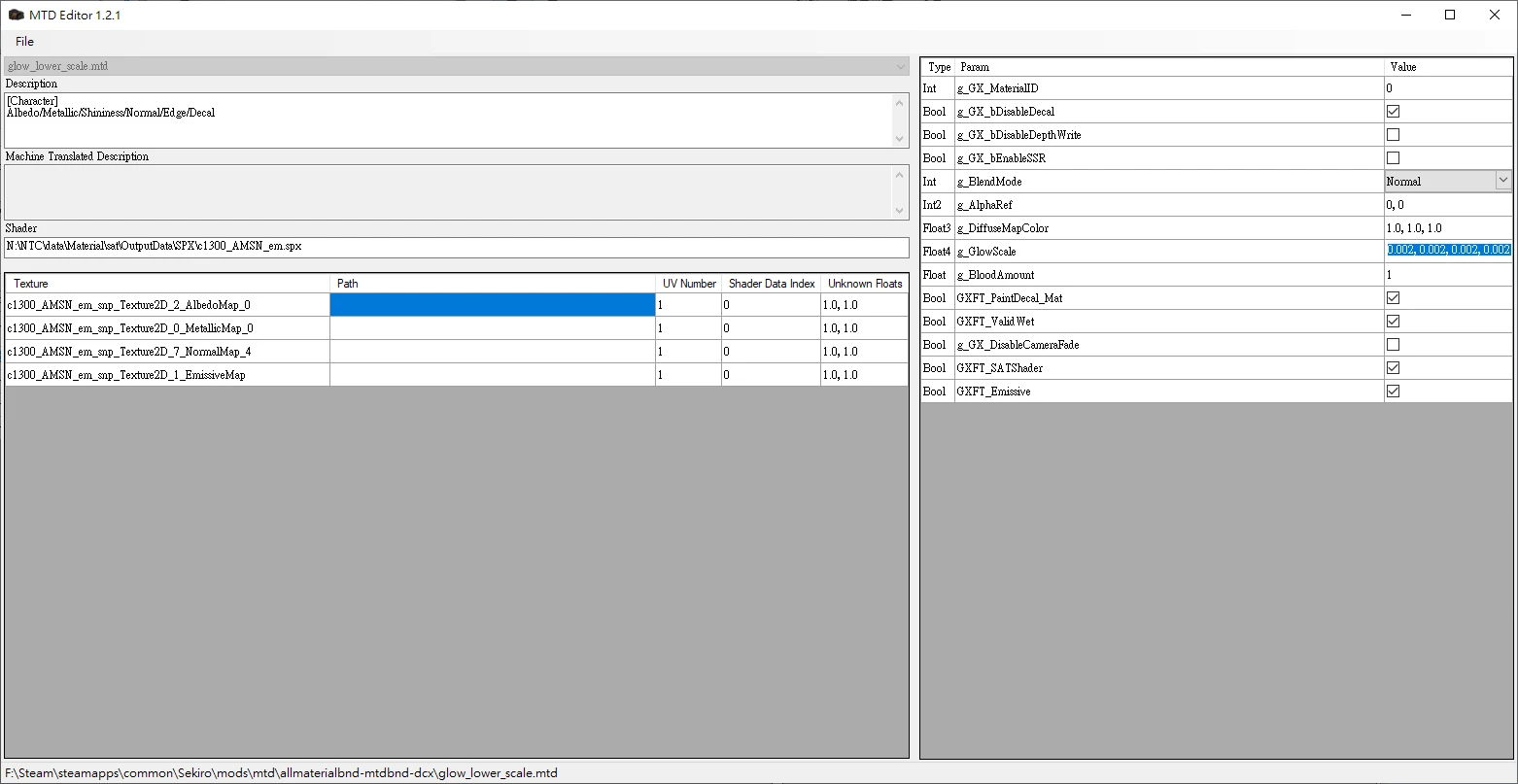Click the Path column header
The height and width of the screenshot is (784, 1518).
coord(492,284)
